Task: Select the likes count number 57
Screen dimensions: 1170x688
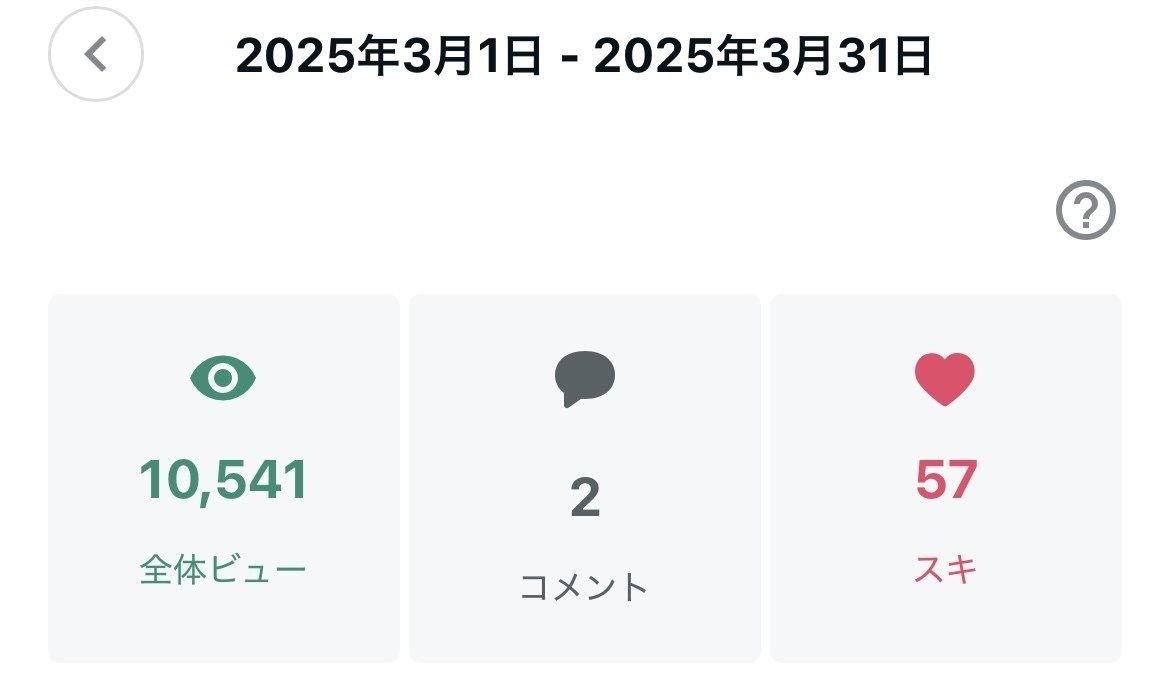Action: (x=945, y=481)
